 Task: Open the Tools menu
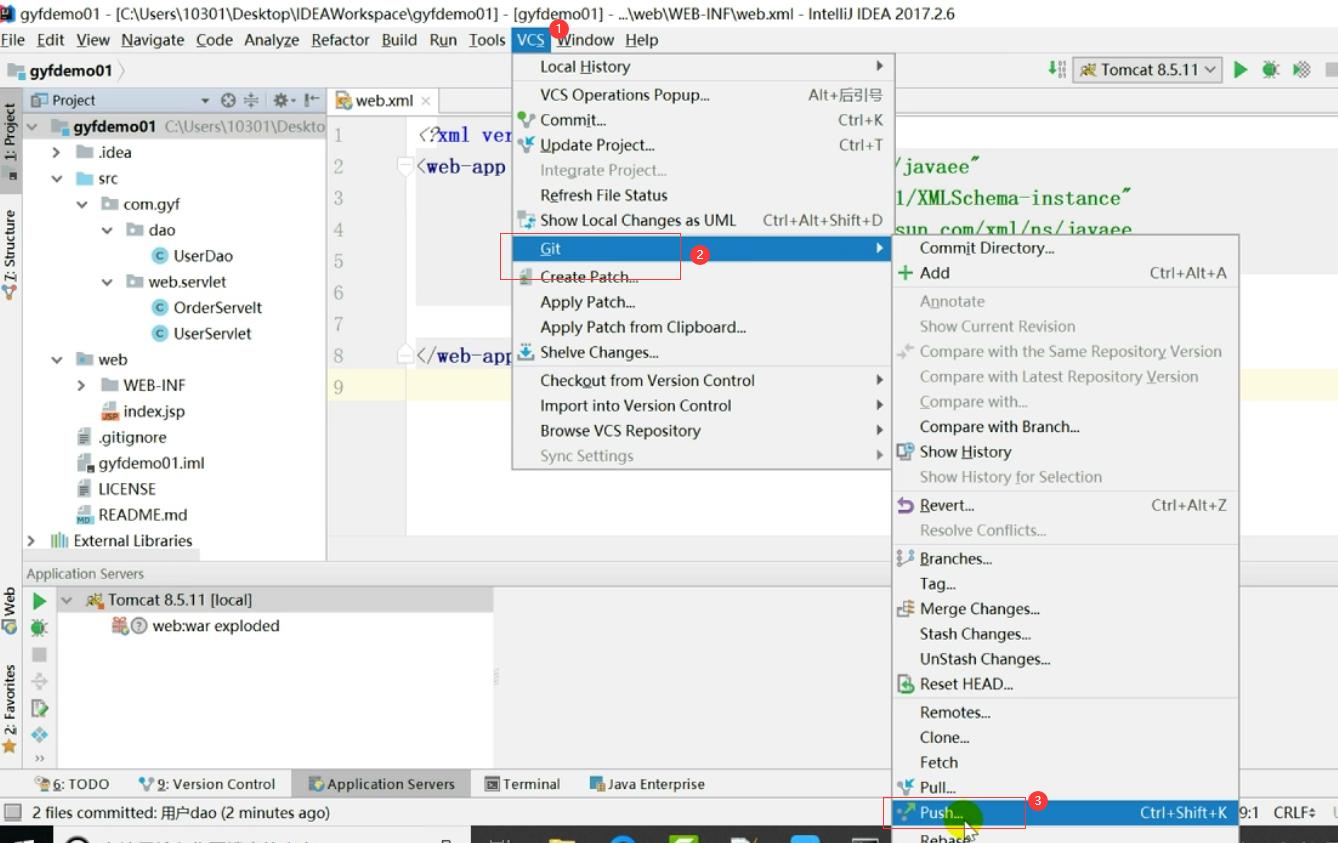click(x=487, y=40)
